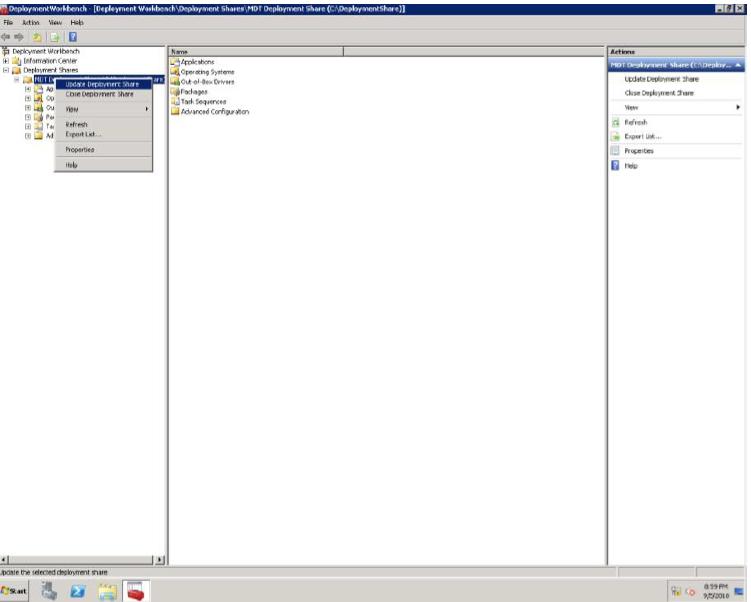The image size is (751, 602).
Task: Open the File menu
Action: click(x=8, y=23)
